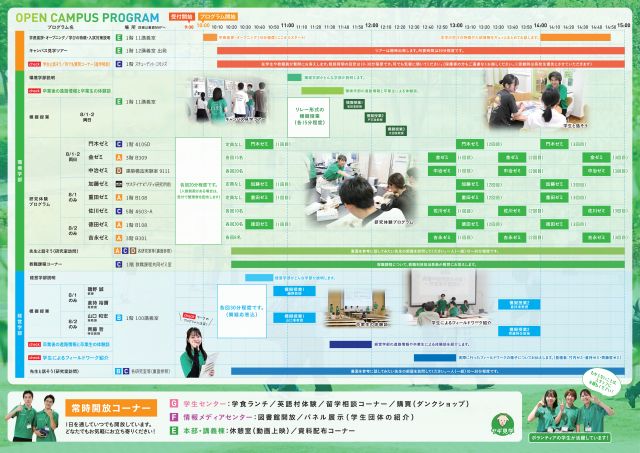Viewport: 640px width, 453px height.
Task: Click the C building badge in the 門本ゼミ row
Action: (119, 144)
